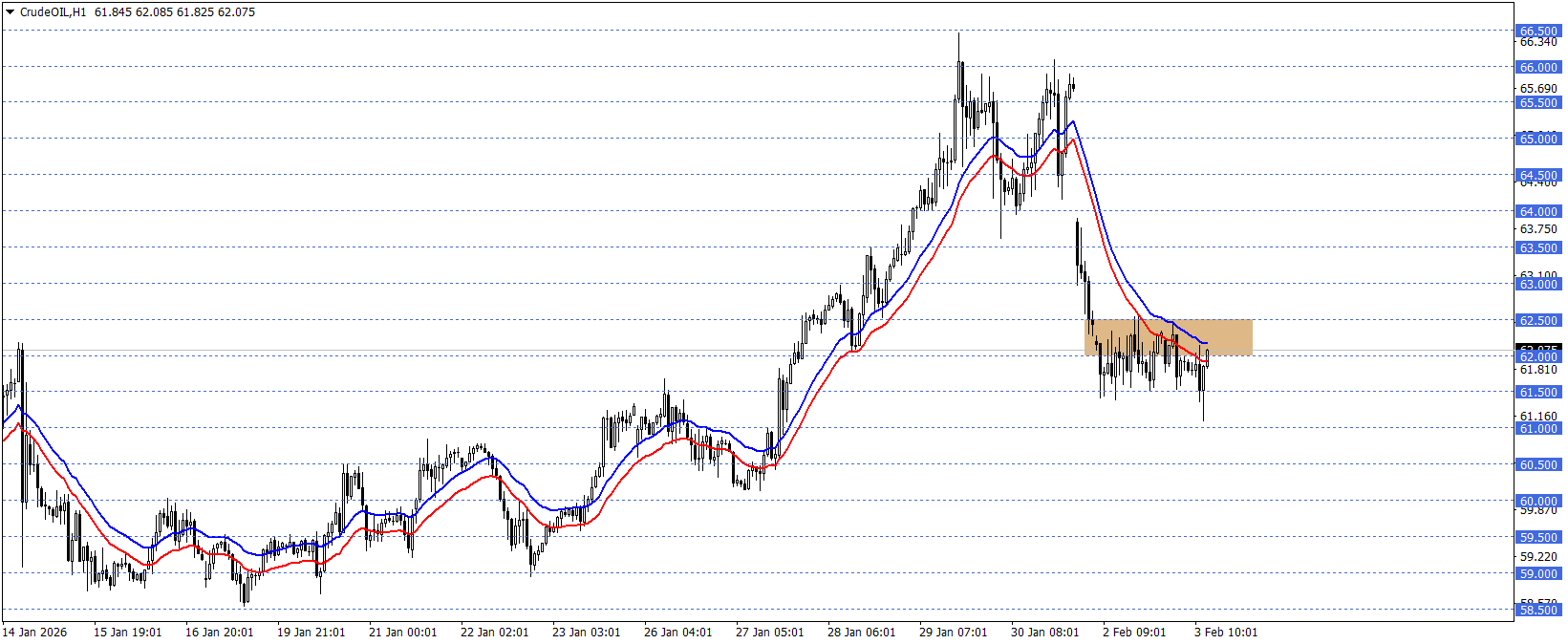Click the 59.000 price level label

point(1538,573)
